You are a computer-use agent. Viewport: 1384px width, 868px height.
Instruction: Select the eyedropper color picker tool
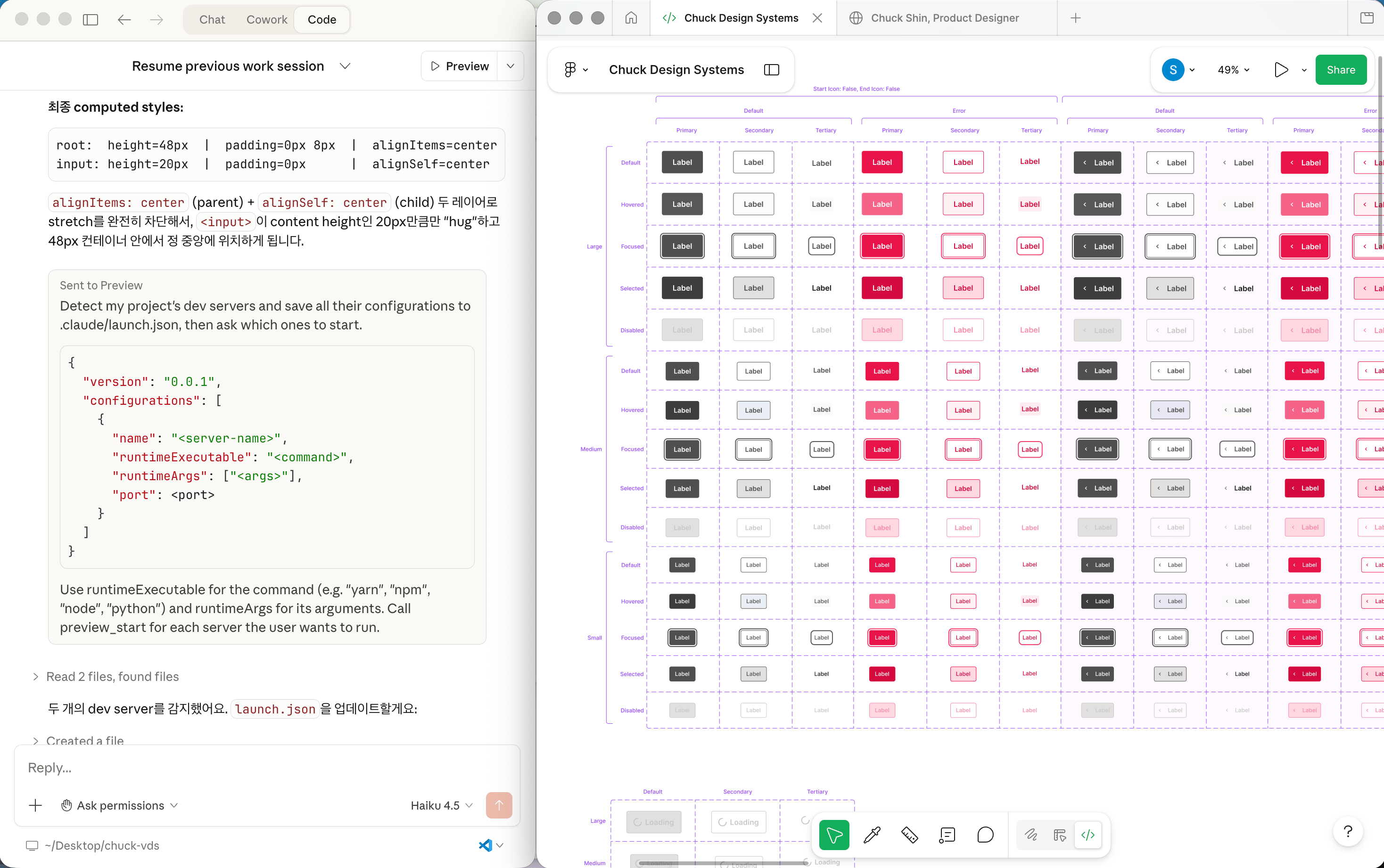[872, 835]
